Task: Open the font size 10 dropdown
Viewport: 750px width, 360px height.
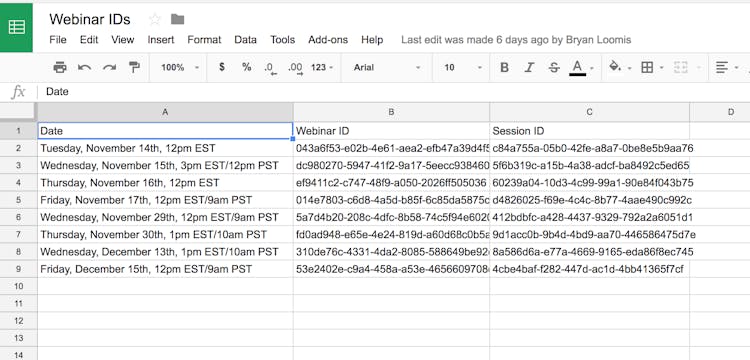Action: (x=463, y=67)
